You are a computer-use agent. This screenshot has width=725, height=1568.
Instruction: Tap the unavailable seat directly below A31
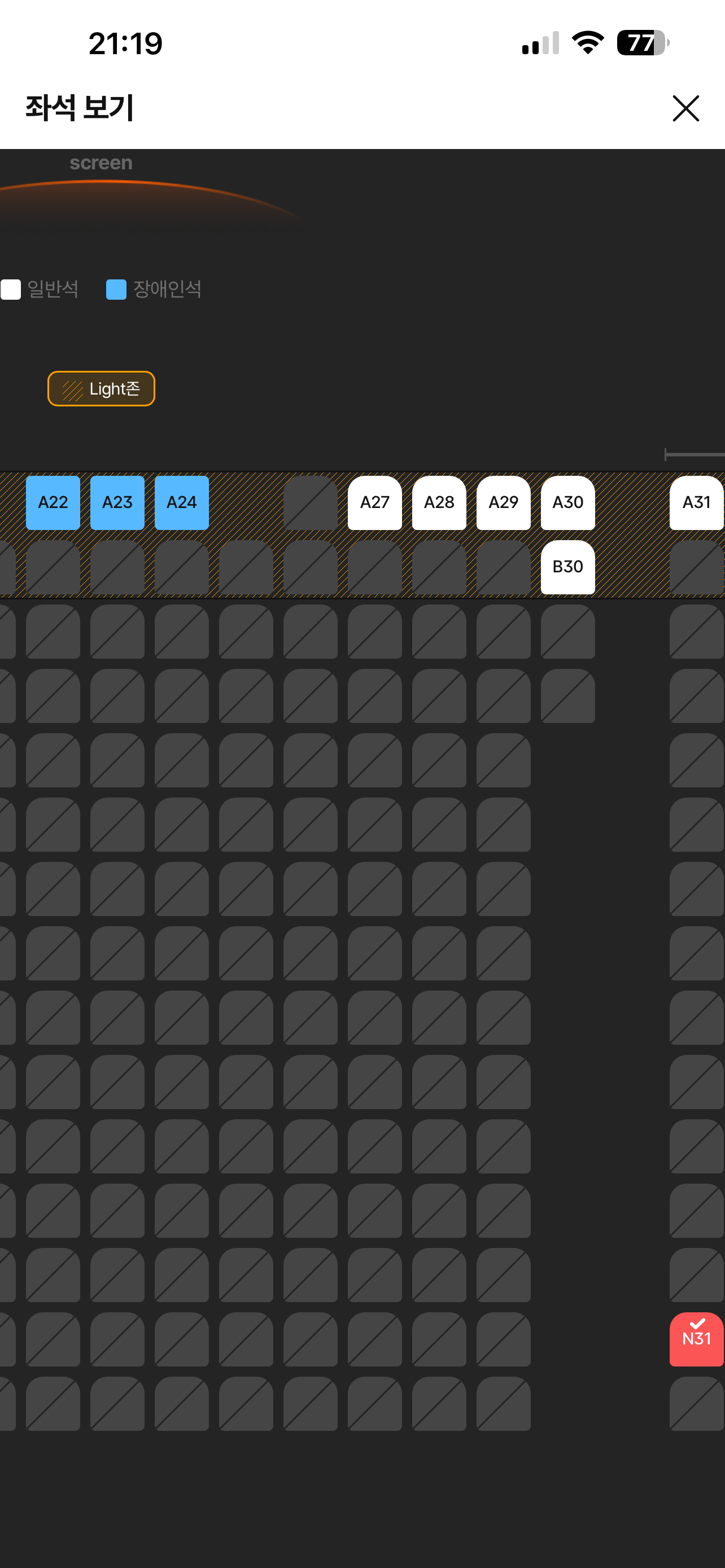(696, 567)
